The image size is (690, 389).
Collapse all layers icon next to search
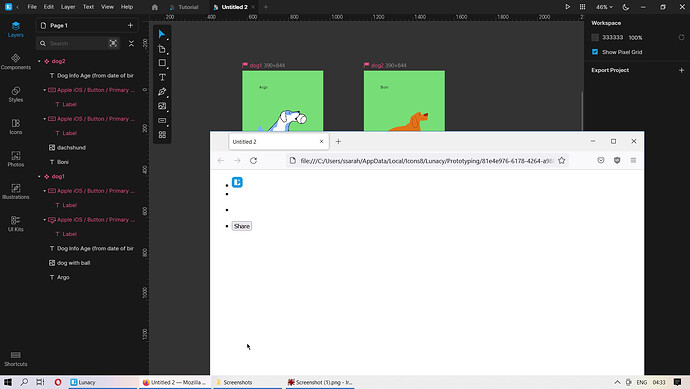[131, 44]
